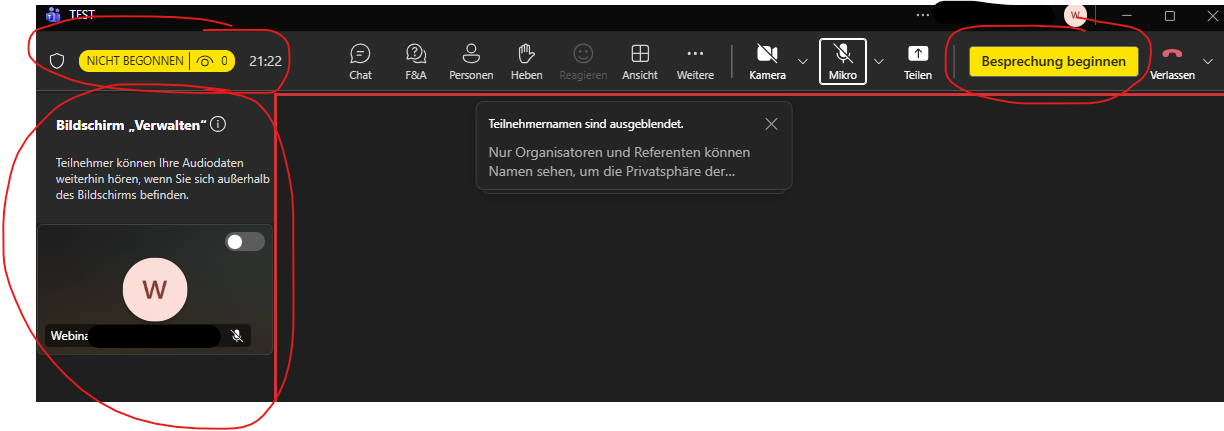Screen dimensions: 1224x431
Task: Click the eye viewer count icon
Action: [206, 61]
